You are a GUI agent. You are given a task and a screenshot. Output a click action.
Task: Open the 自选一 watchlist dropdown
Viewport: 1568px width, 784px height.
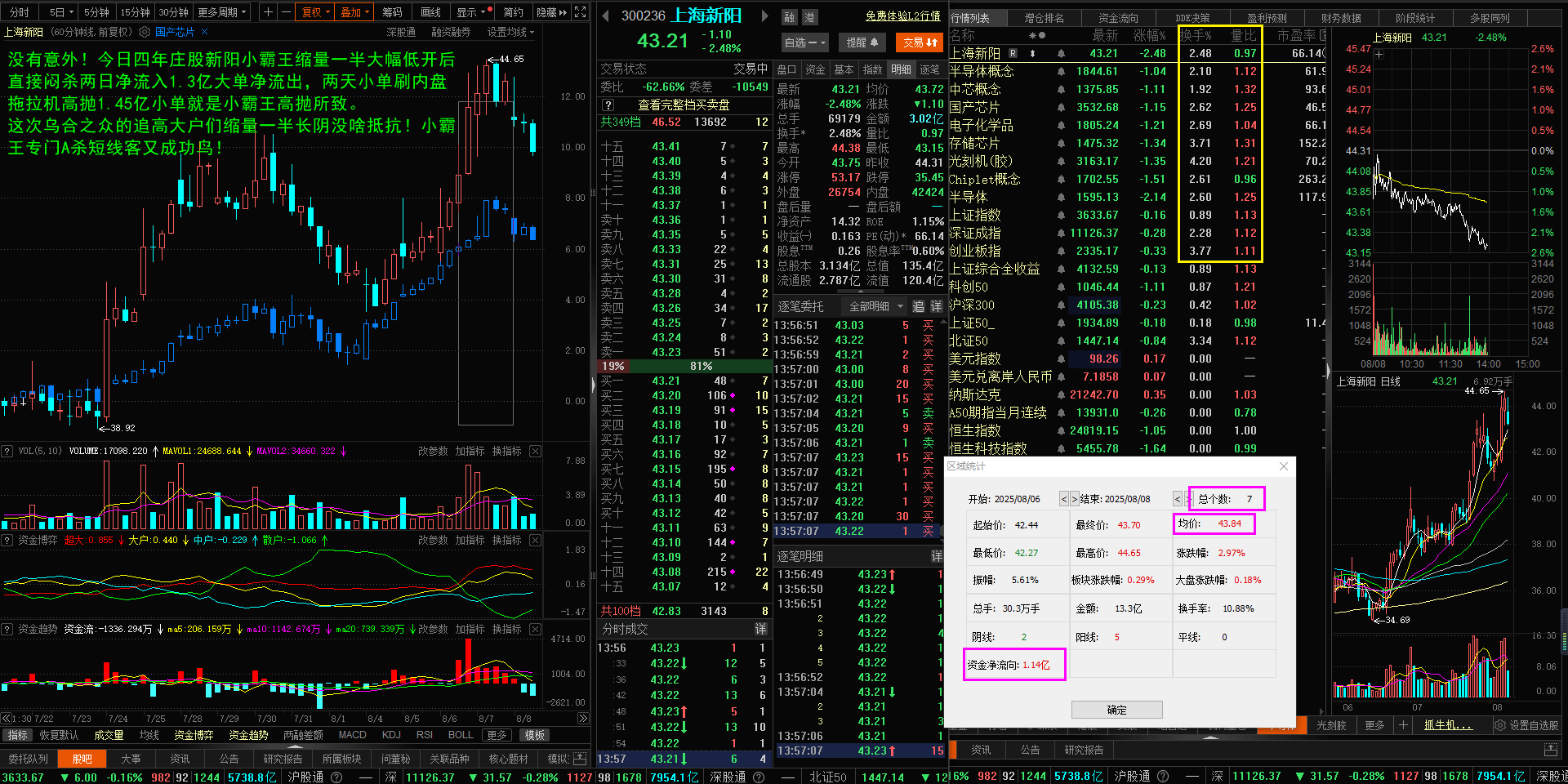(805, 42)
